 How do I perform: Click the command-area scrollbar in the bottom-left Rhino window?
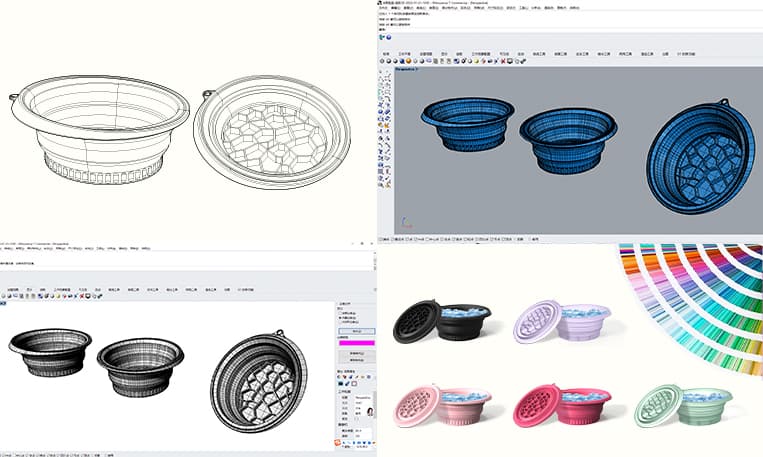click(375, 261)
